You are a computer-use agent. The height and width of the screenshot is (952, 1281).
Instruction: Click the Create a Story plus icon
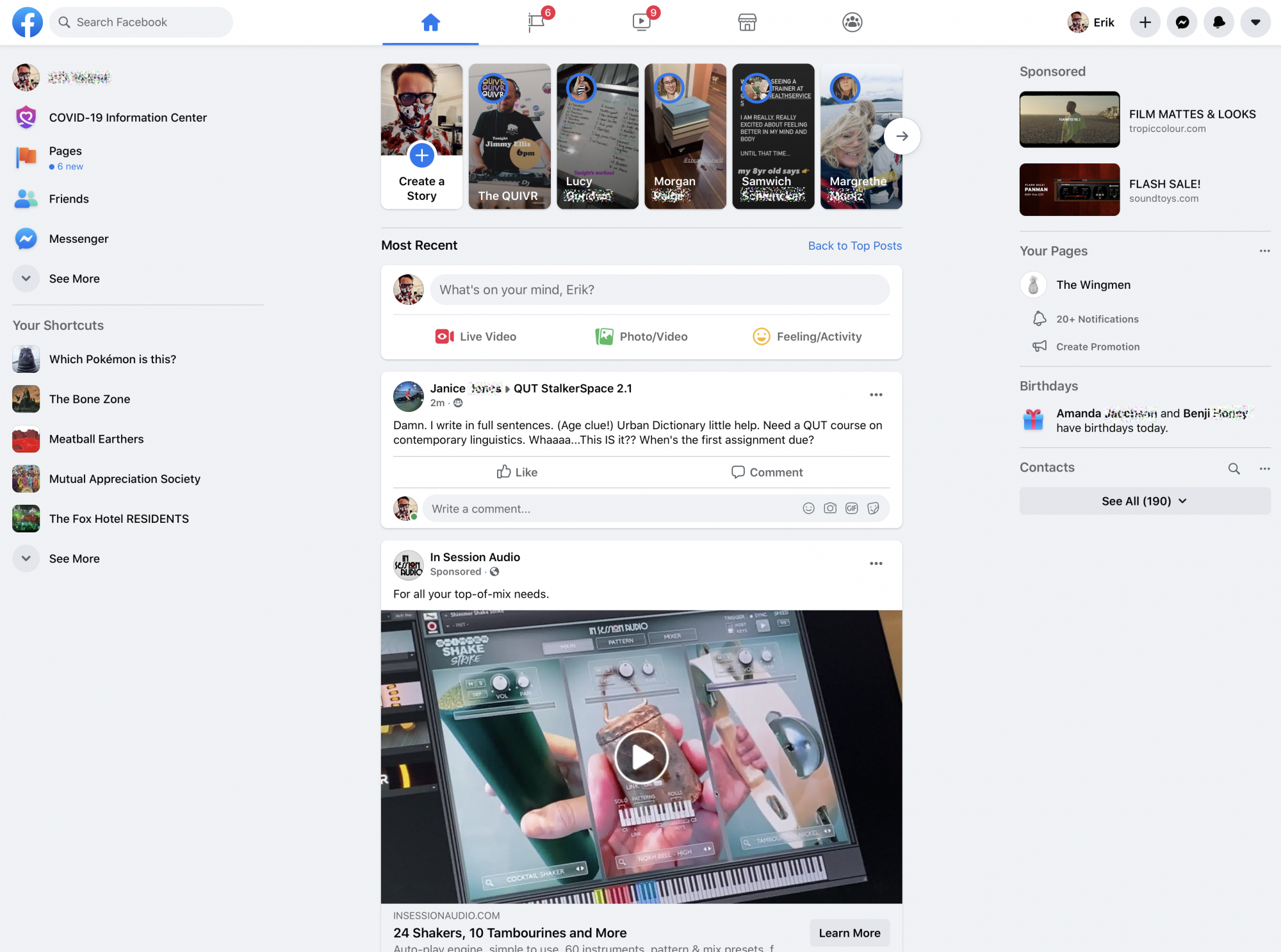pyautogui.click(x=421, y=155)
